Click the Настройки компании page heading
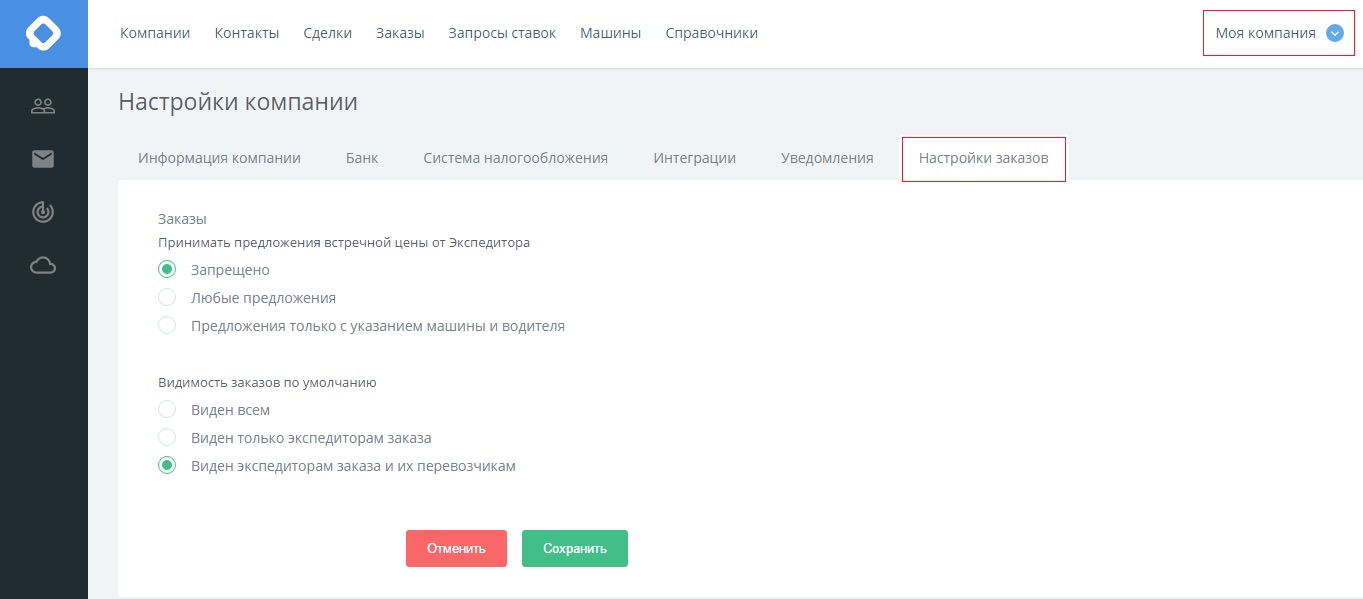 [x=238, y=102]
